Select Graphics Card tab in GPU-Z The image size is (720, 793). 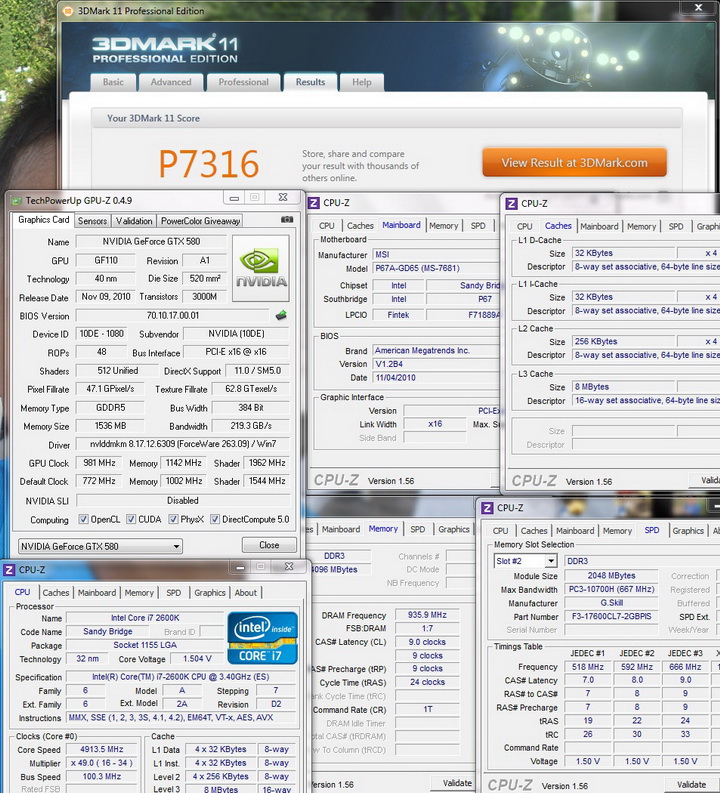[43, 219]
